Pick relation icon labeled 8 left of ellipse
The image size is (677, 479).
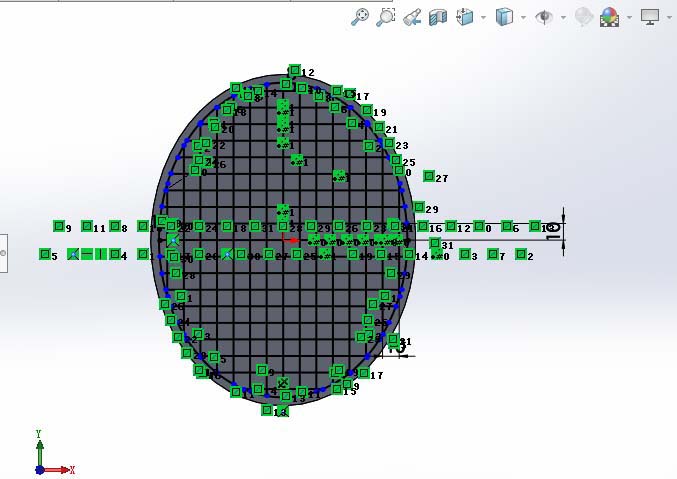(115, 226)
